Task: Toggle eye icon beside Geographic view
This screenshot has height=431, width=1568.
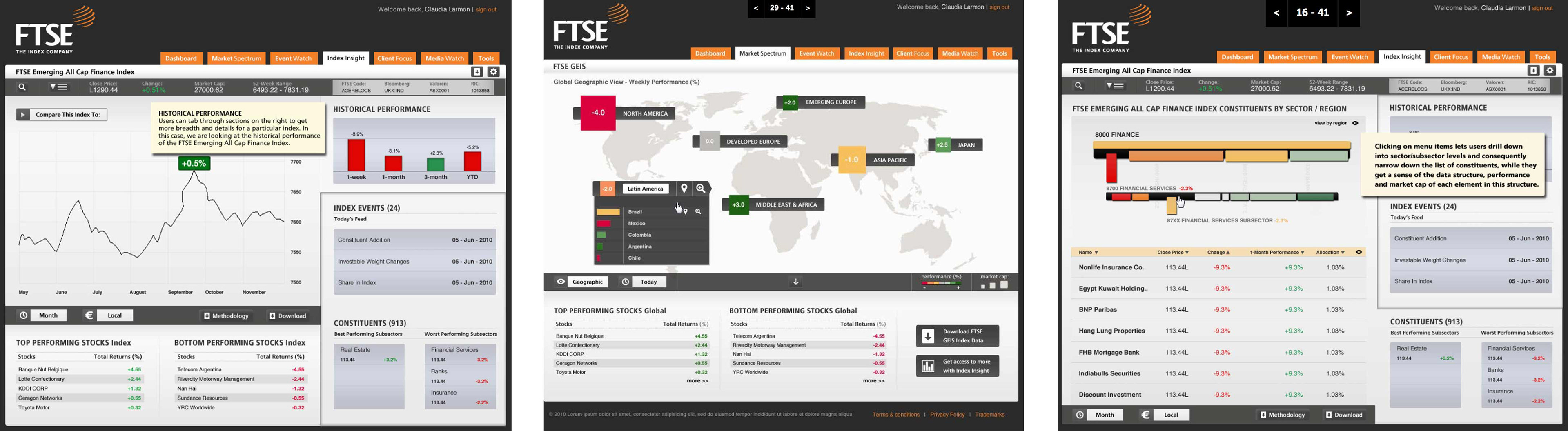Action: tap(561, 282)
